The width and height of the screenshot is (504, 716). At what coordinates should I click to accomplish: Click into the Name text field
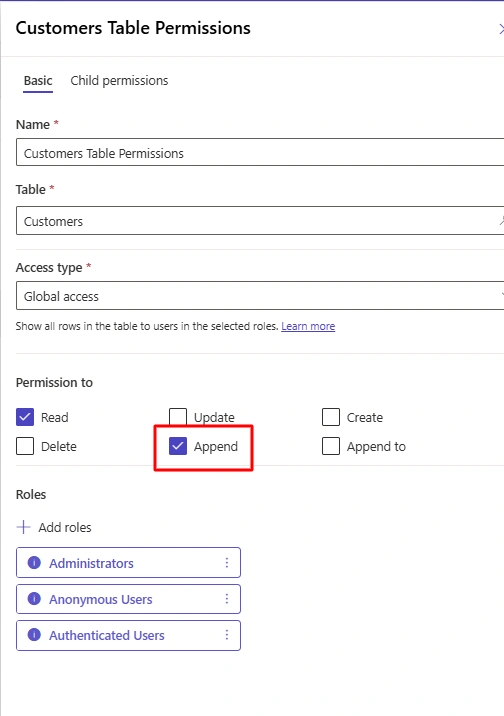coord(260,152)
